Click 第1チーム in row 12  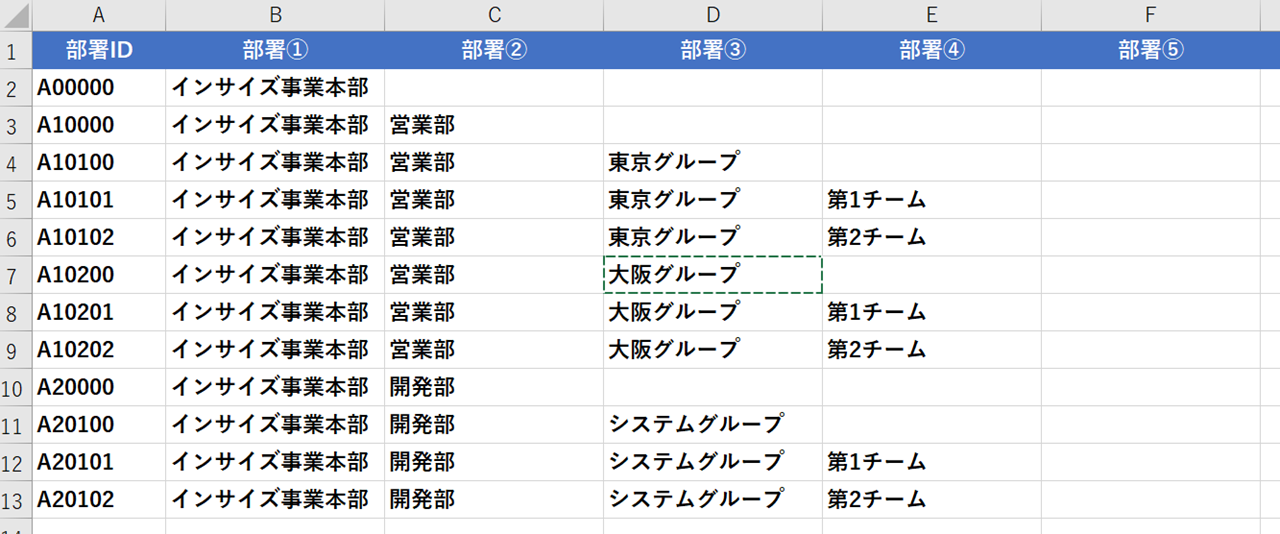click(932, 462)
